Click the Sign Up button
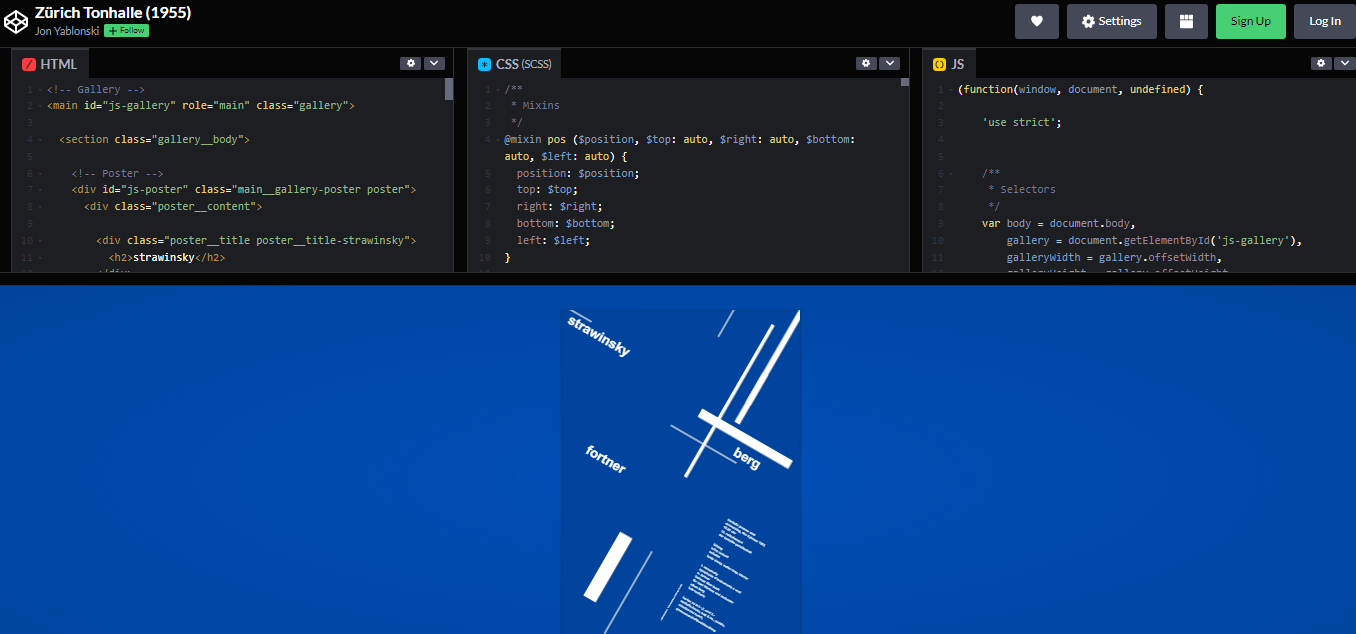This screenshot has height=634, width=1356. [1250, 21]
